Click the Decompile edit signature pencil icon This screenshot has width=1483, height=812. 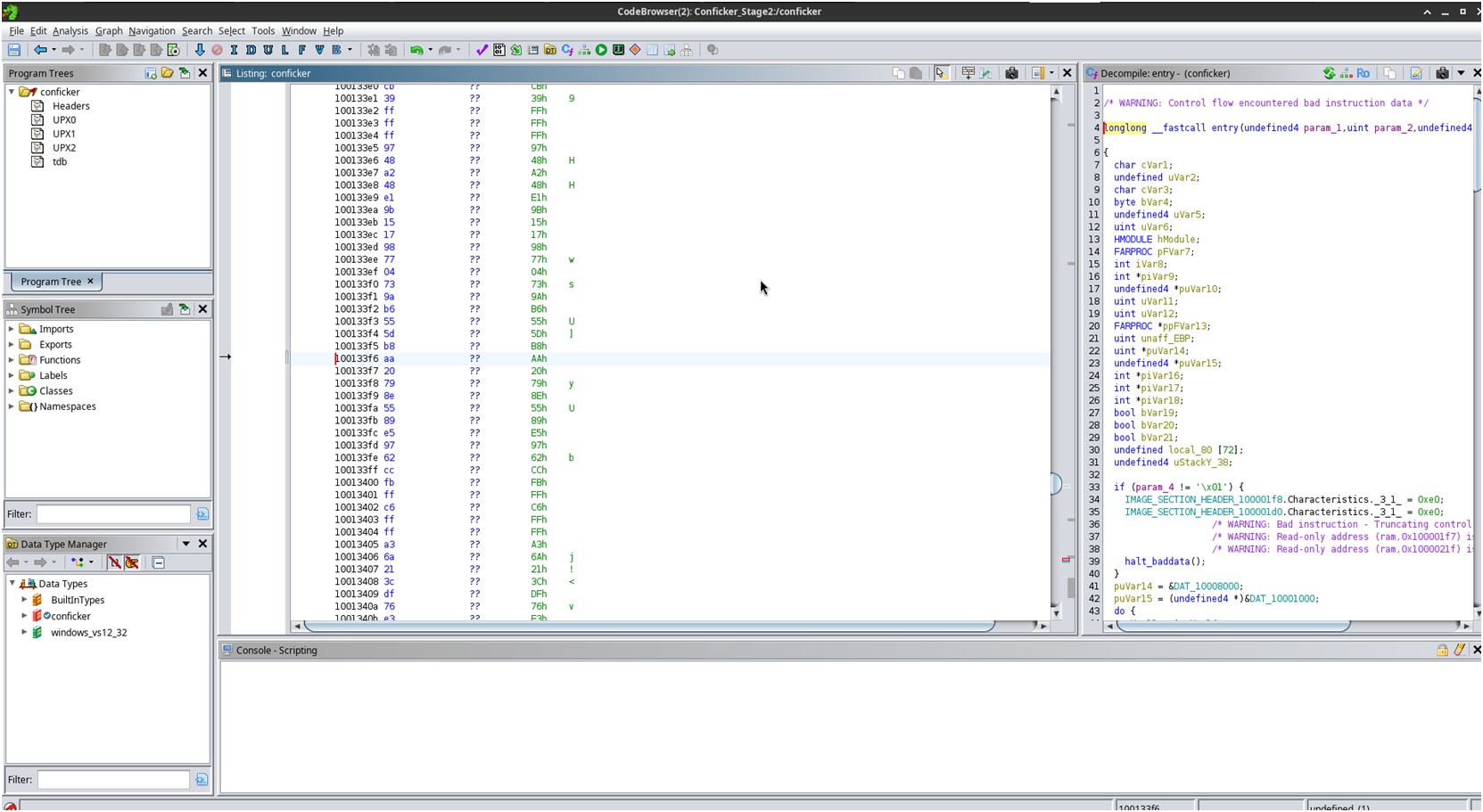pos(1416,73)
